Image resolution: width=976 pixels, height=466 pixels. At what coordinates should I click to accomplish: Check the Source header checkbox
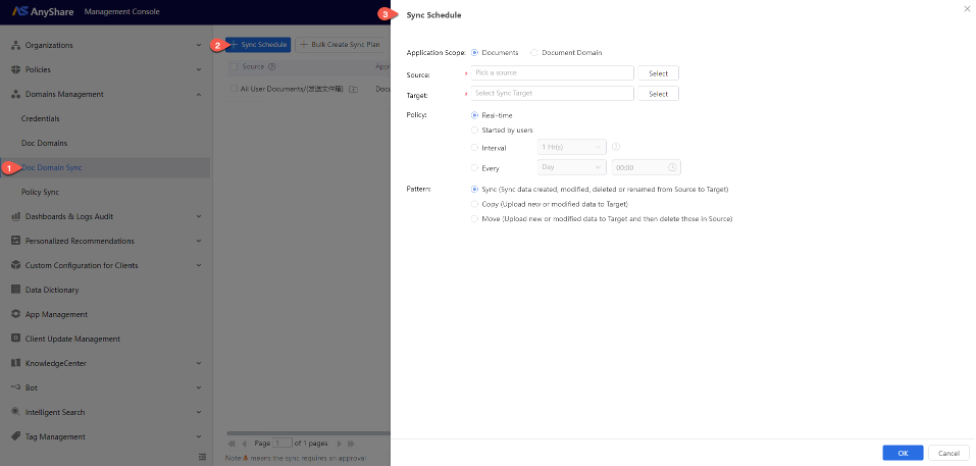[x=234, y=67]
